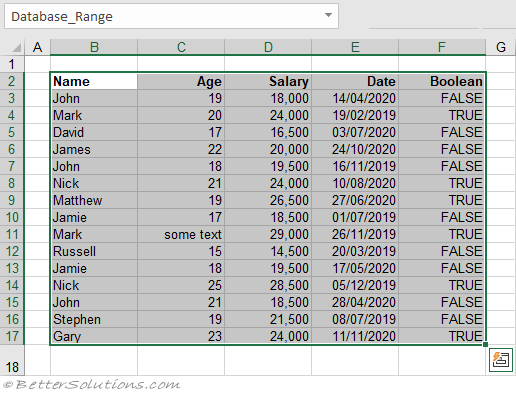The image size is (516, 393).
Task: Select the cell containing Stephen
Action: (94, 319)
